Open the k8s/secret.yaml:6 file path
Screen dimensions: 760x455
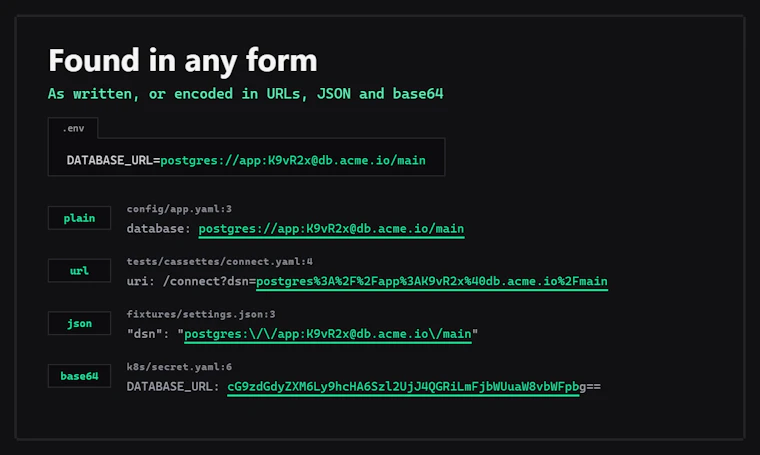tap(179, 367)
